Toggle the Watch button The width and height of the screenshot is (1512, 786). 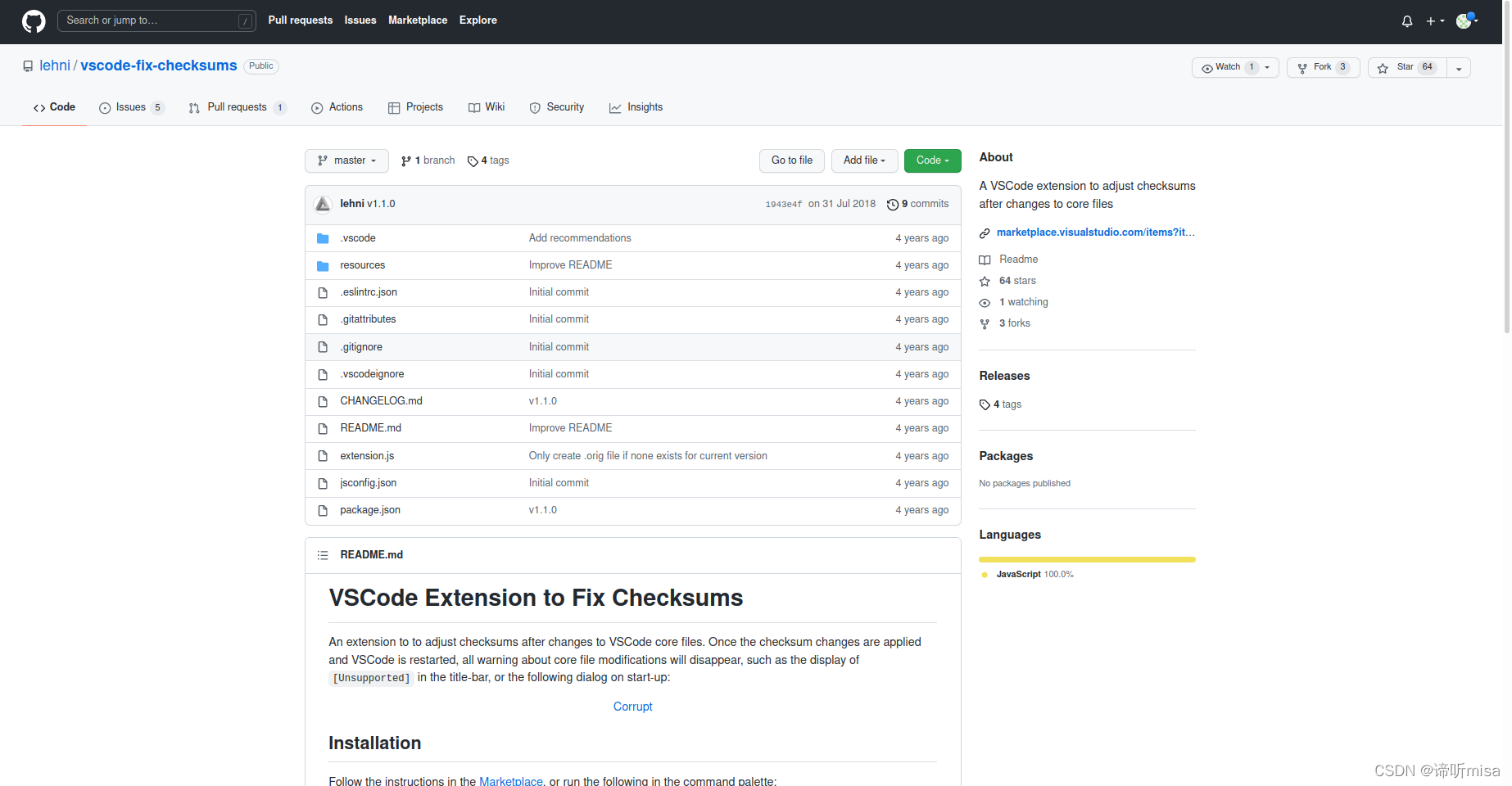coord(1235,67)
